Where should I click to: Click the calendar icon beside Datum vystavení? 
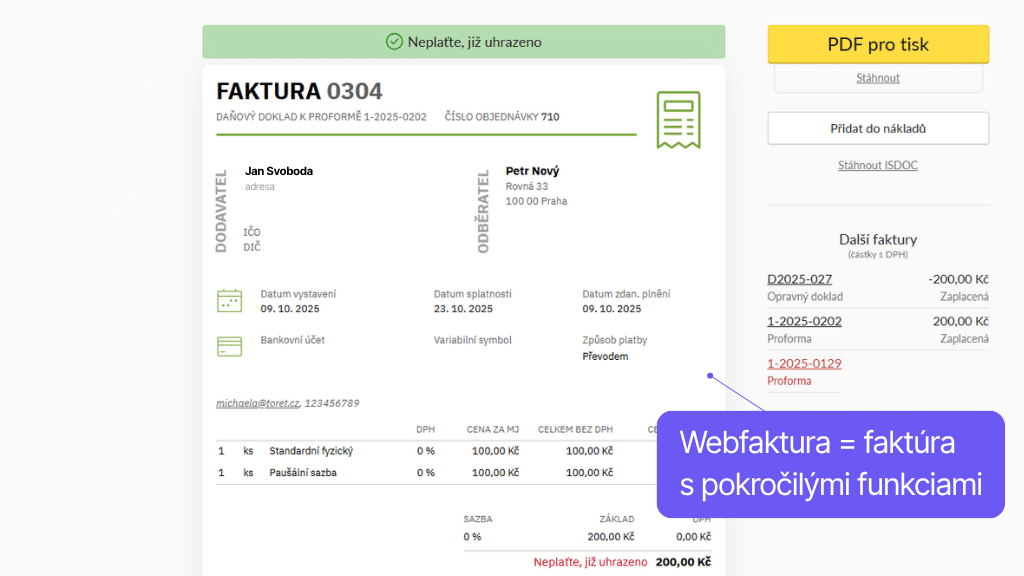click(x=229, y=301)
